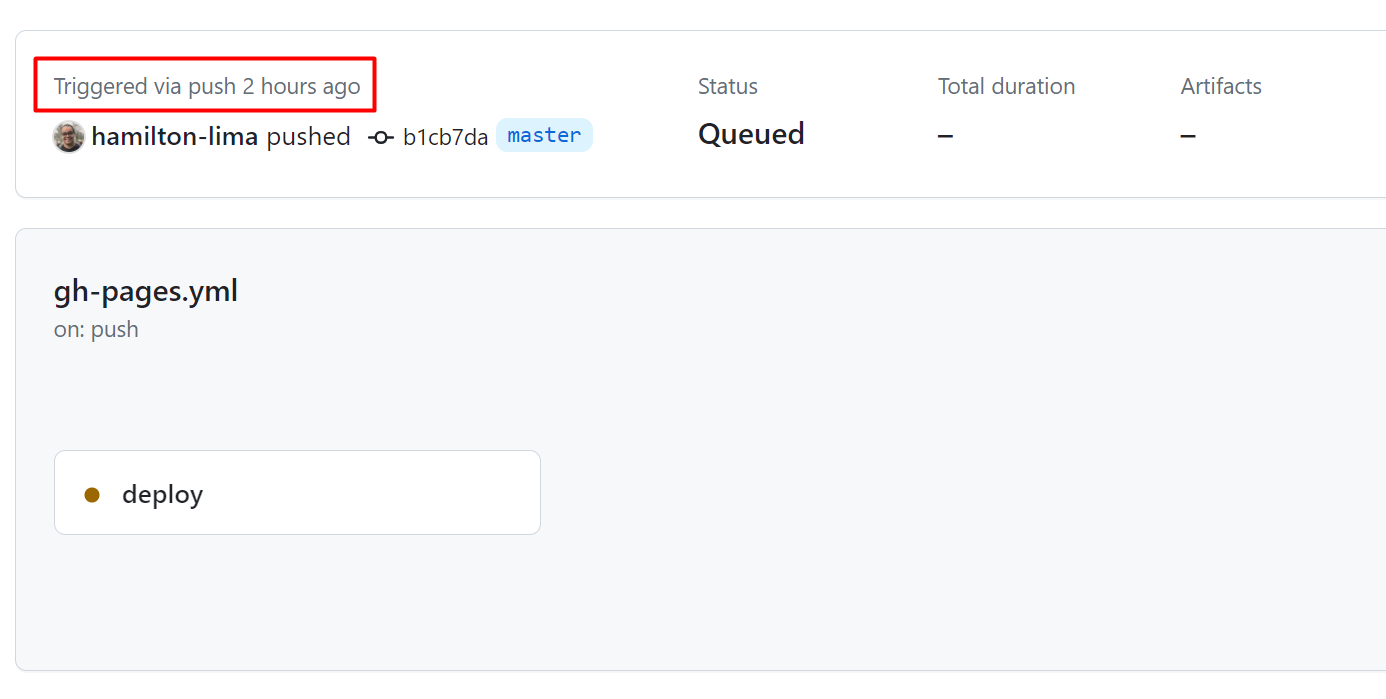Open the hamilton-lima user link
Image resolution: width=1386 pixels, height=699 pixels.
coord(176,136)
